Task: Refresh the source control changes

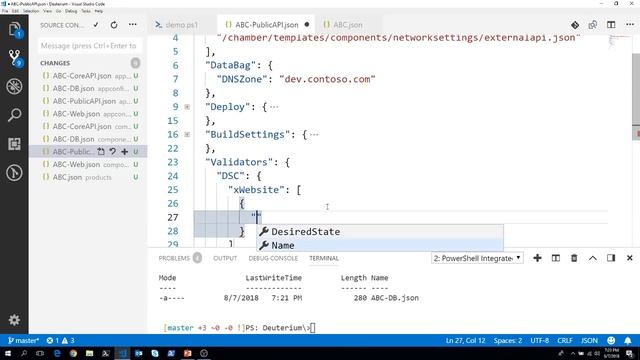Action: point(114,25)
